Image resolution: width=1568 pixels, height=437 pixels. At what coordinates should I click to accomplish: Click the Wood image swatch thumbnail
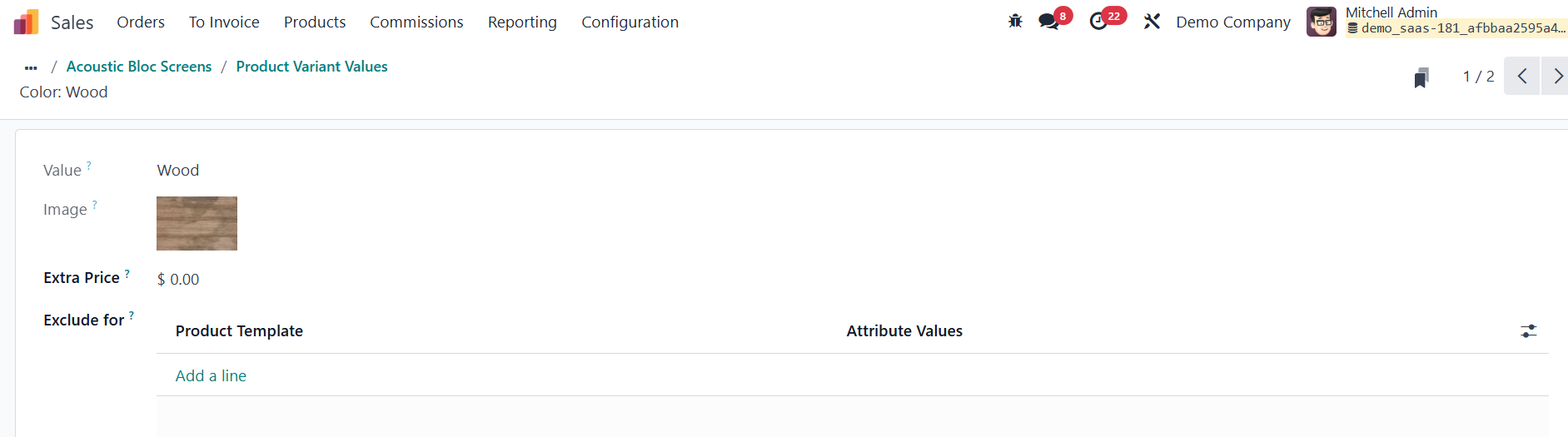pos(197,223)
